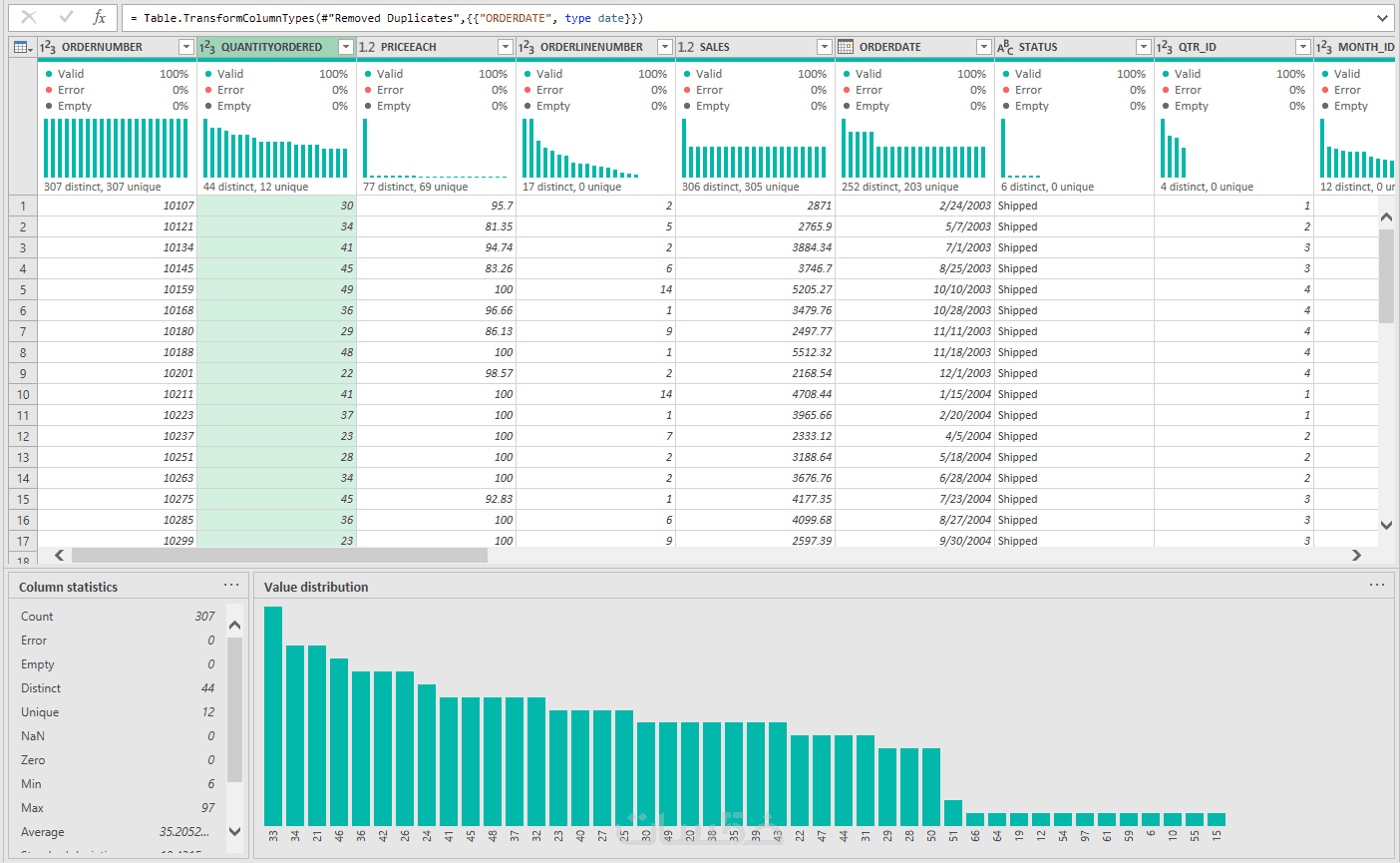
Task: Click the ORDERNUMBER data type icon
Action: (47, 47)
